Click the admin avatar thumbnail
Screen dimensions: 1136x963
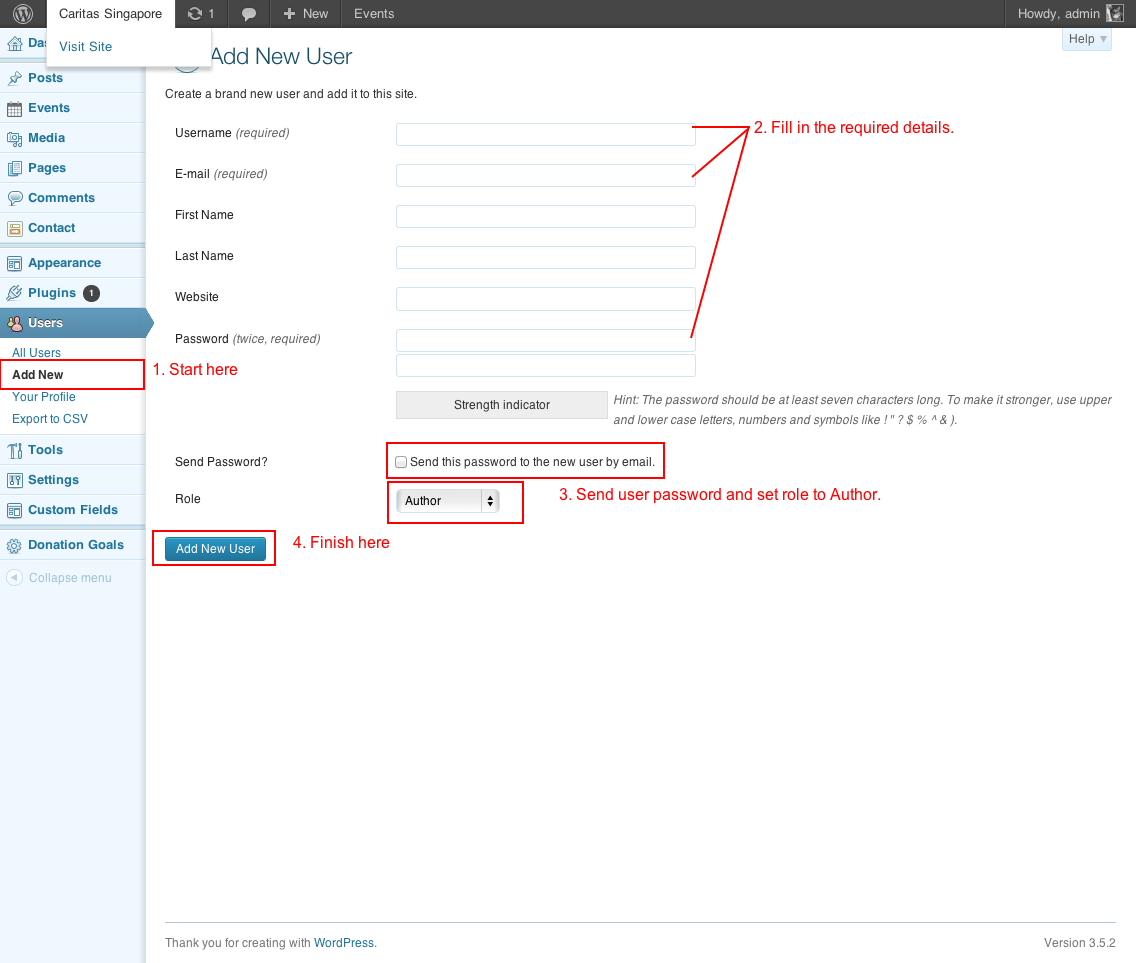pos(1114,14)
